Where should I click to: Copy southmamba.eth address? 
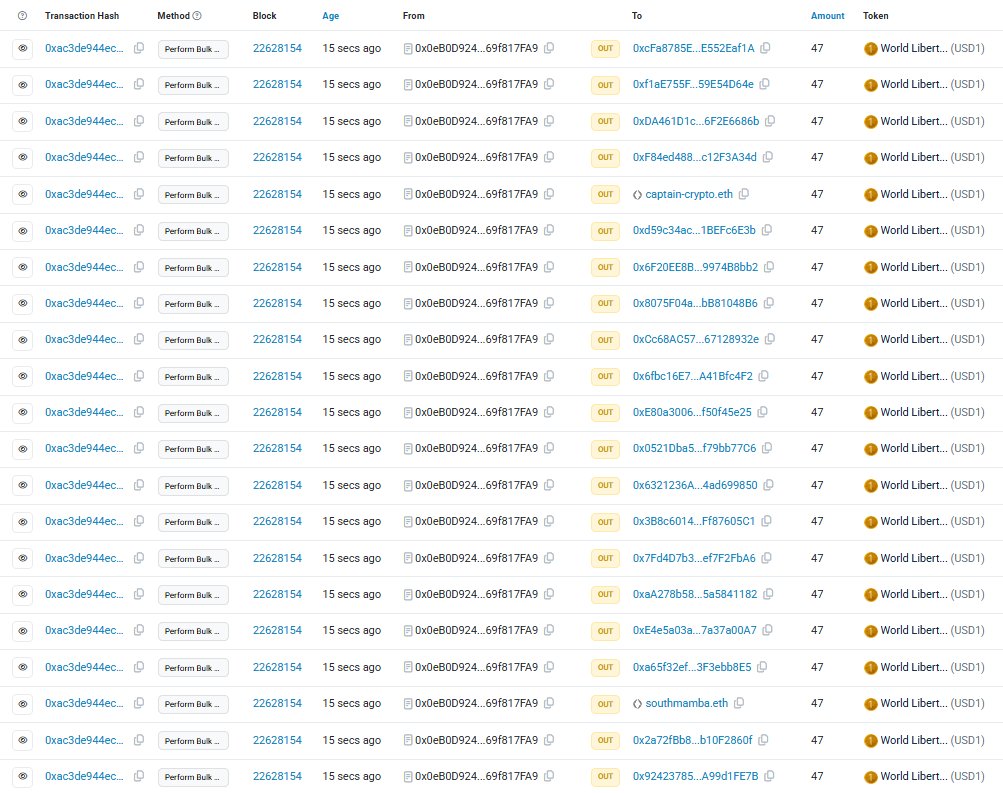739,703
